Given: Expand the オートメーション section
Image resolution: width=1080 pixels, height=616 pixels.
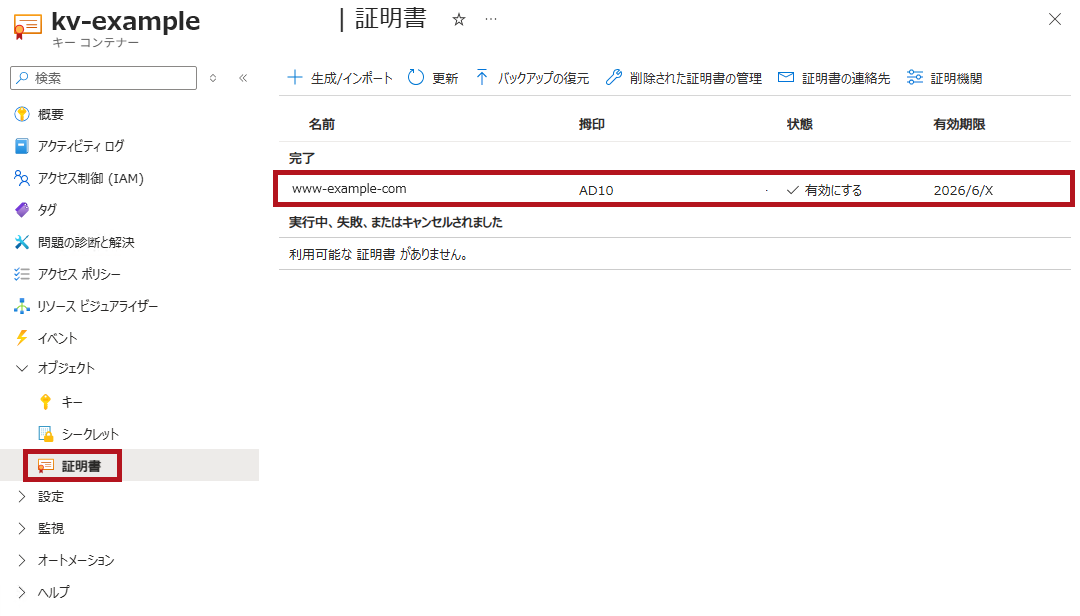Looking at the screenshot, I should pos(22,560).
